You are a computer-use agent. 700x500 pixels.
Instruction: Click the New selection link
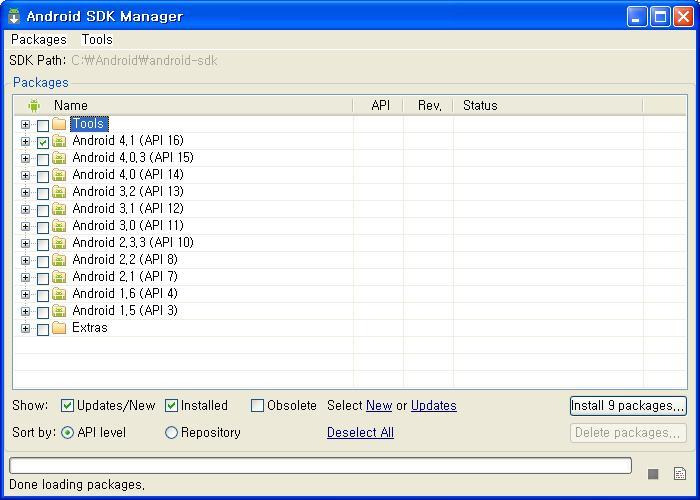pyautogui.click(x=379, y=405)
